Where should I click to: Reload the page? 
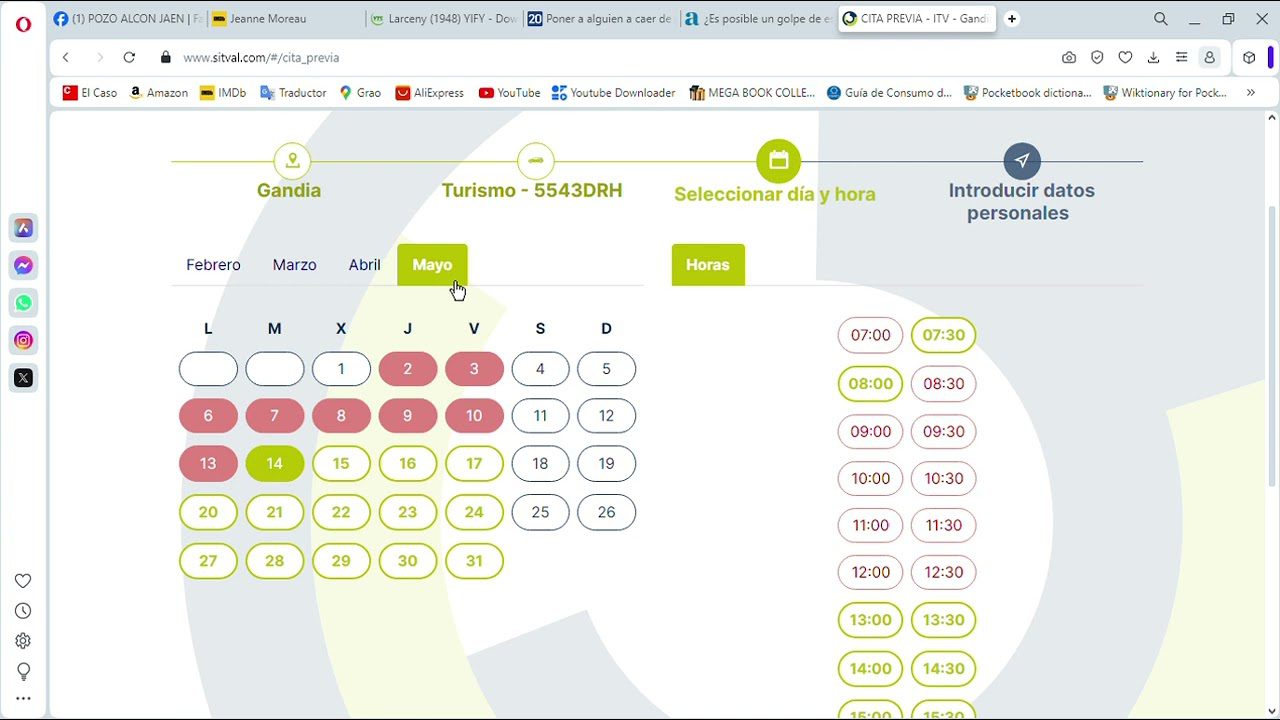(x=129, y=58)
